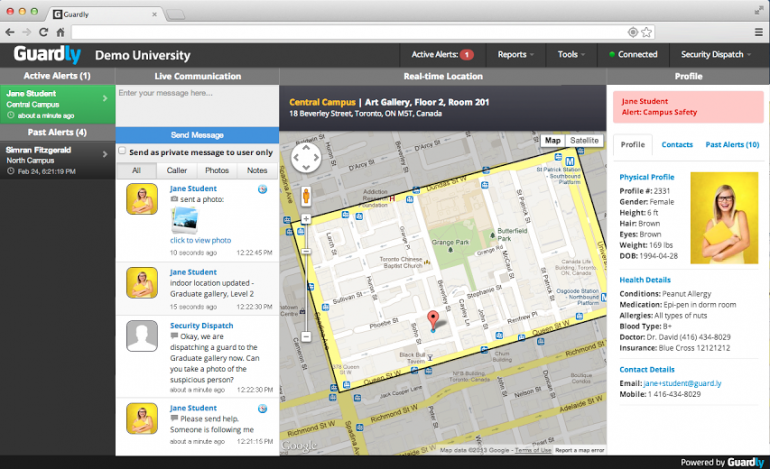The image size is (770, 469).
Task: Click the message text input field
Action: click(x=197, y=105)
